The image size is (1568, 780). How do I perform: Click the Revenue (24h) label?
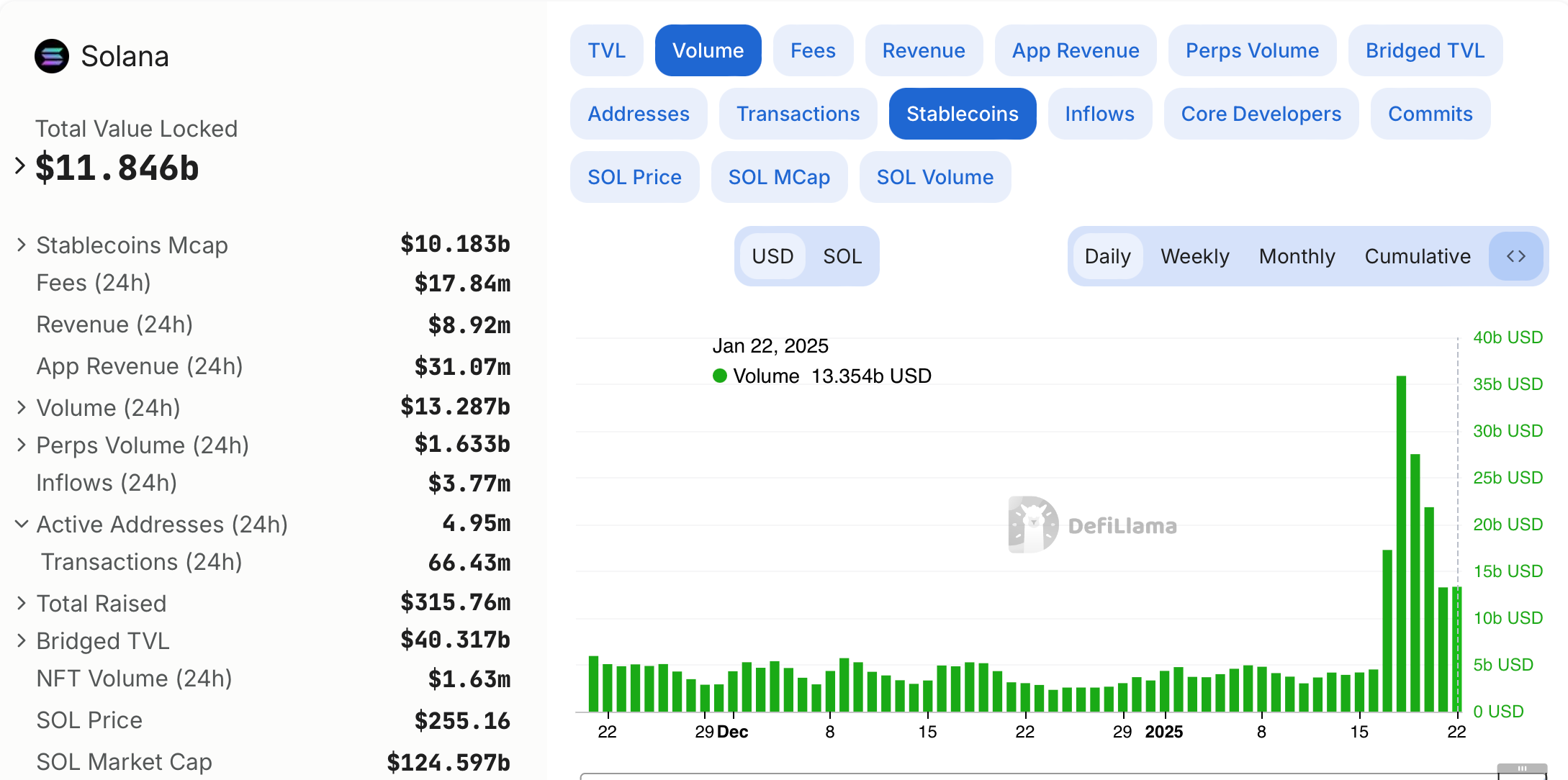click(x=114, y=325)
